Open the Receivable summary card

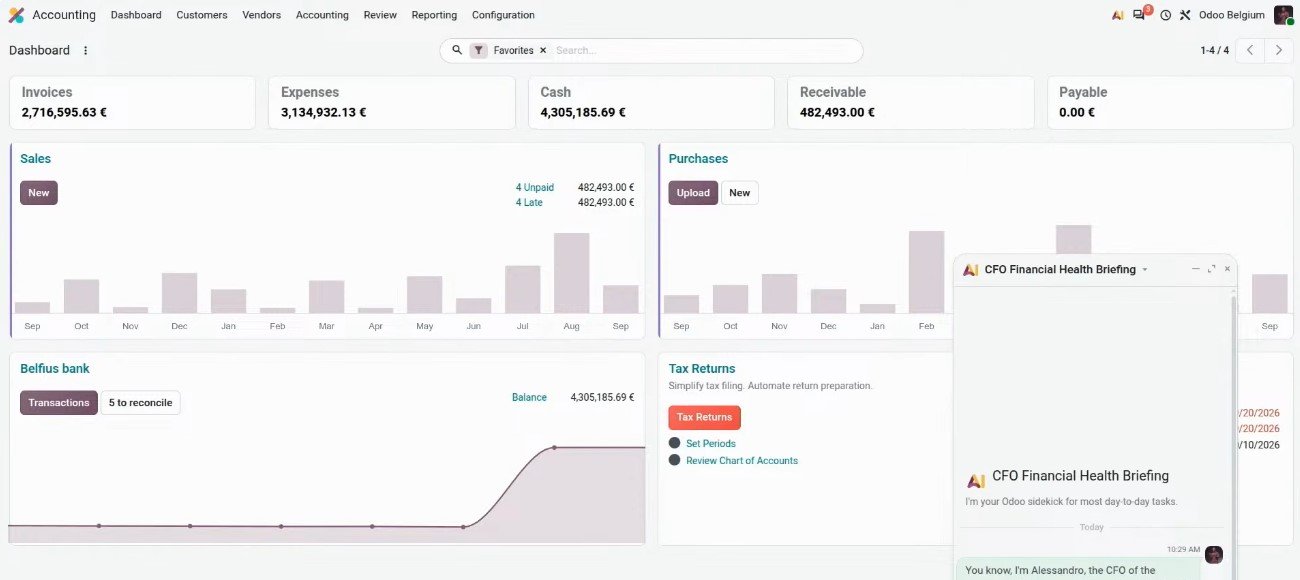pos(910,102)
